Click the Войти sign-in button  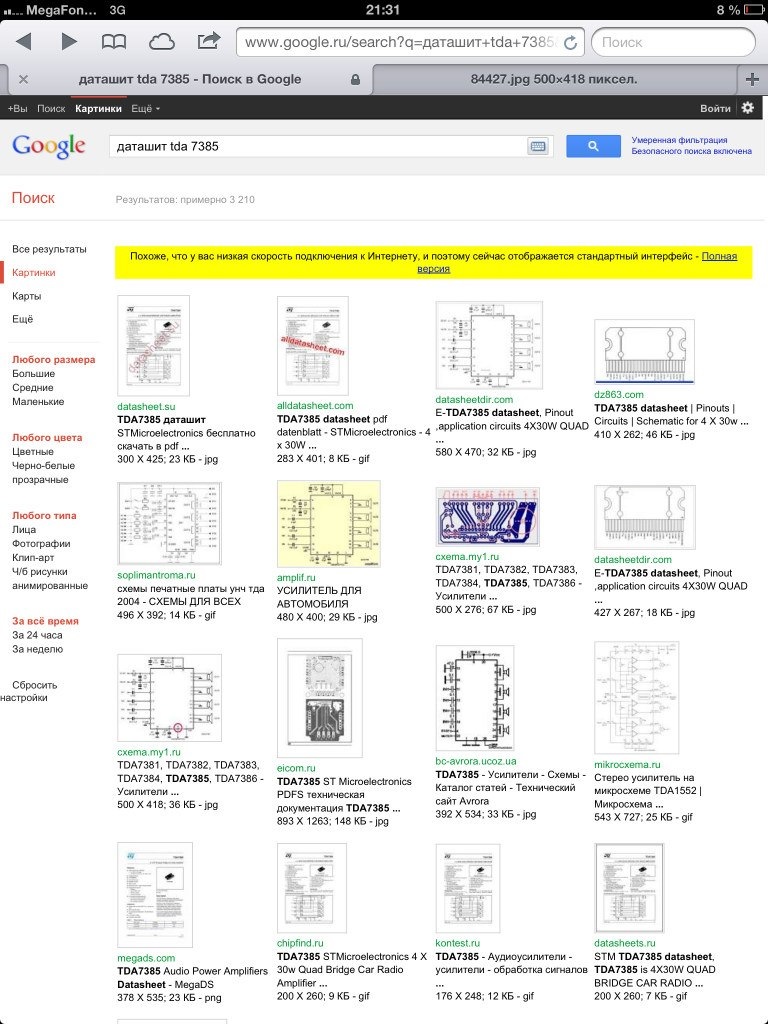[715, 108]
